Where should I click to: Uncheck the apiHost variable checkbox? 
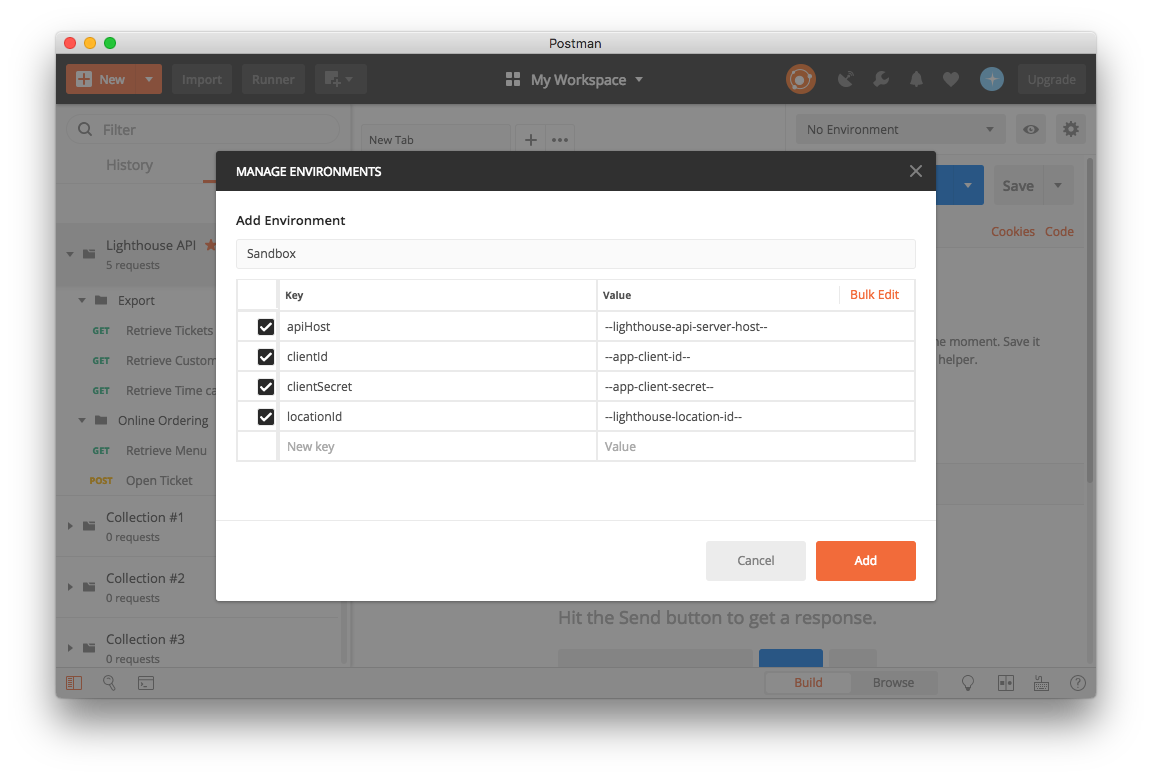tap(266, 327)
